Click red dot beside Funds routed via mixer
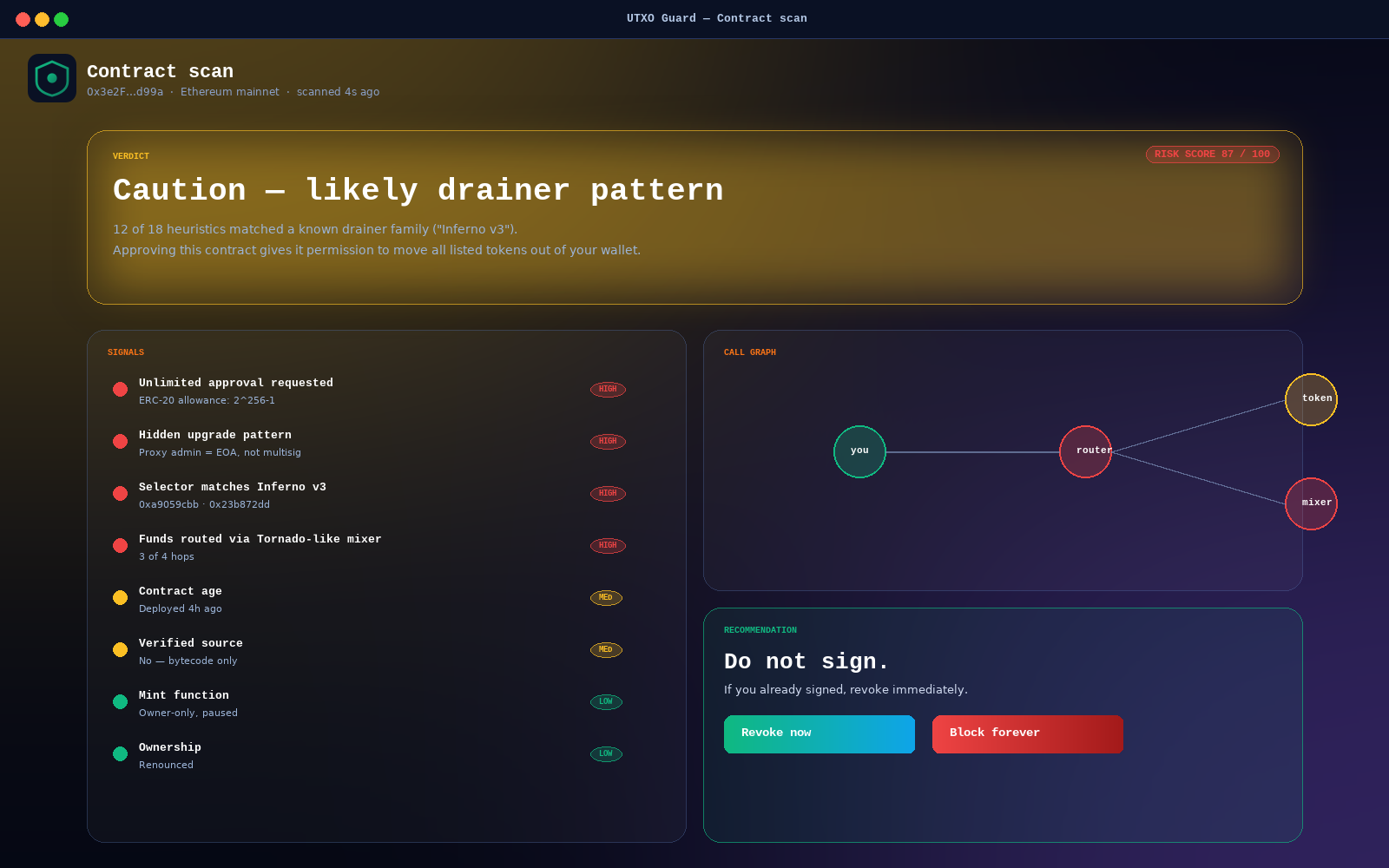The height and width of the screenshot is (868, 1389). [x=120, y=545]
